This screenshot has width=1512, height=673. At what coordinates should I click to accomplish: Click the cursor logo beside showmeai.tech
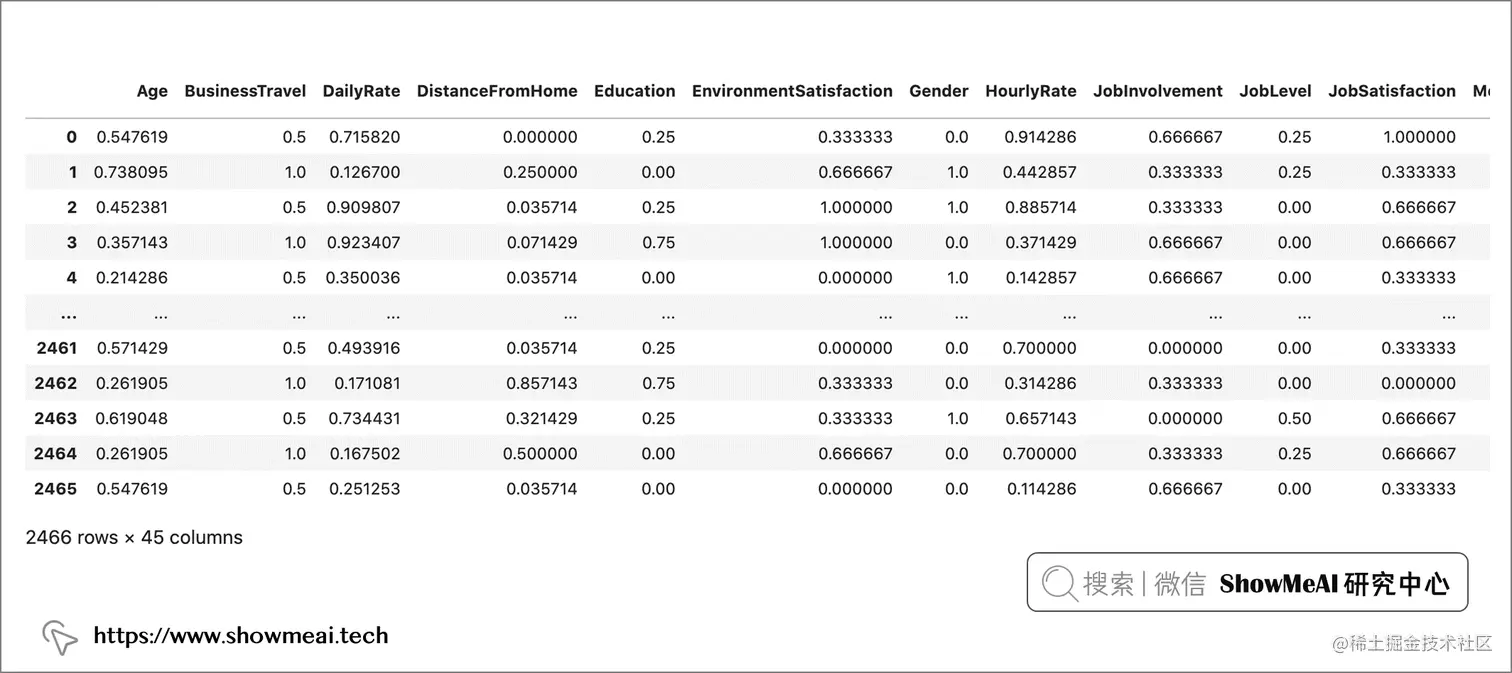click(x=59, y=637)
